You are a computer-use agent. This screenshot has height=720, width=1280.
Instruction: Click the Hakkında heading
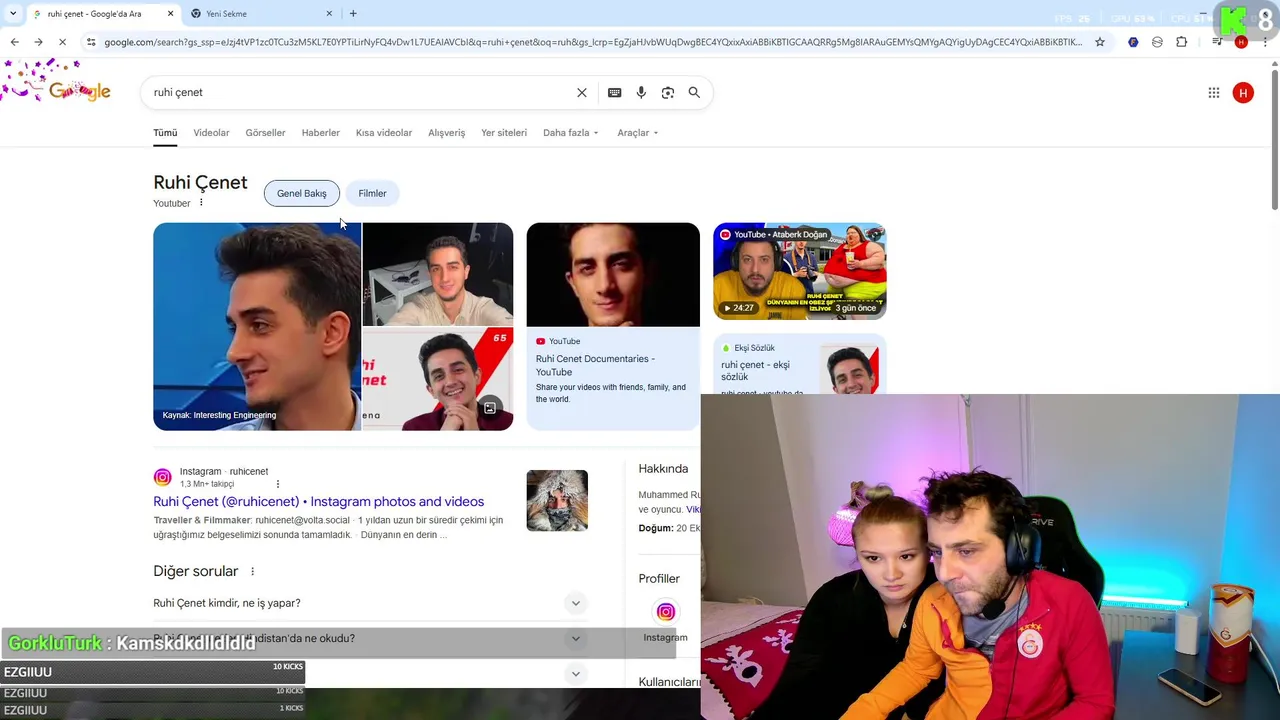(663, 469)
